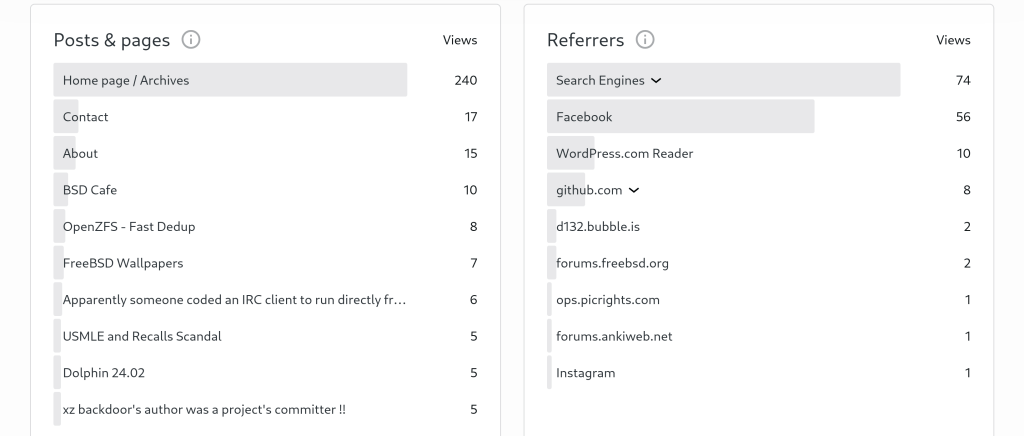Select the Instagram referrer row
The image size is (1024, 436).
[x=586, y=373]
